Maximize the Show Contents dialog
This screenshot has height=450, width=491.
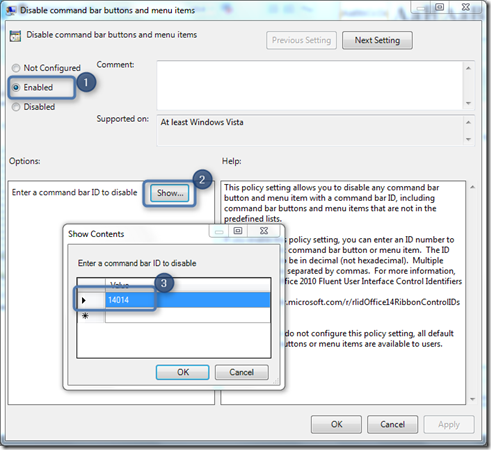(238, 231)
